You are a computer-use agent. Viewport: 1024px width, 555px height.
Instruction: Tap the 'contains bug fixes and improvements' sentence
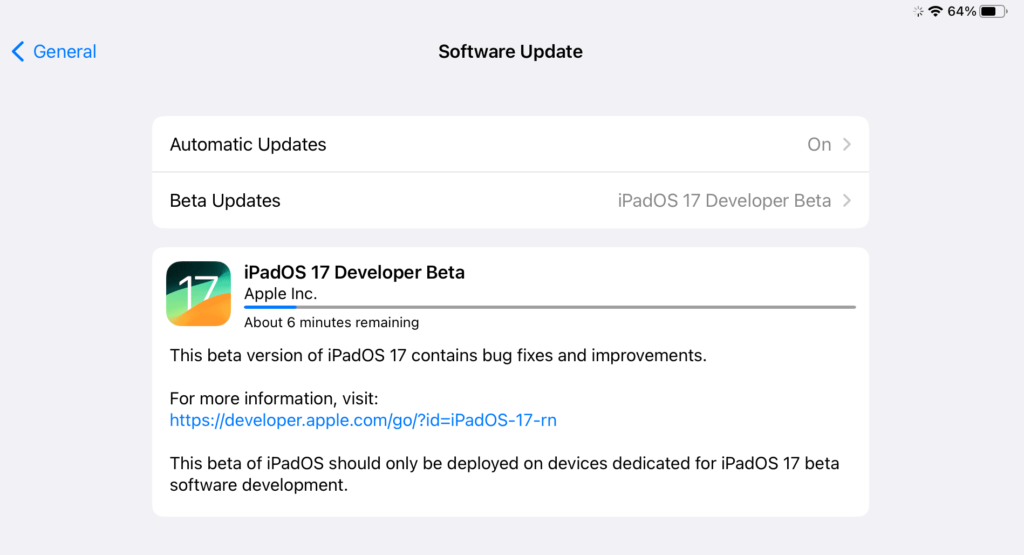click(438, 355)
